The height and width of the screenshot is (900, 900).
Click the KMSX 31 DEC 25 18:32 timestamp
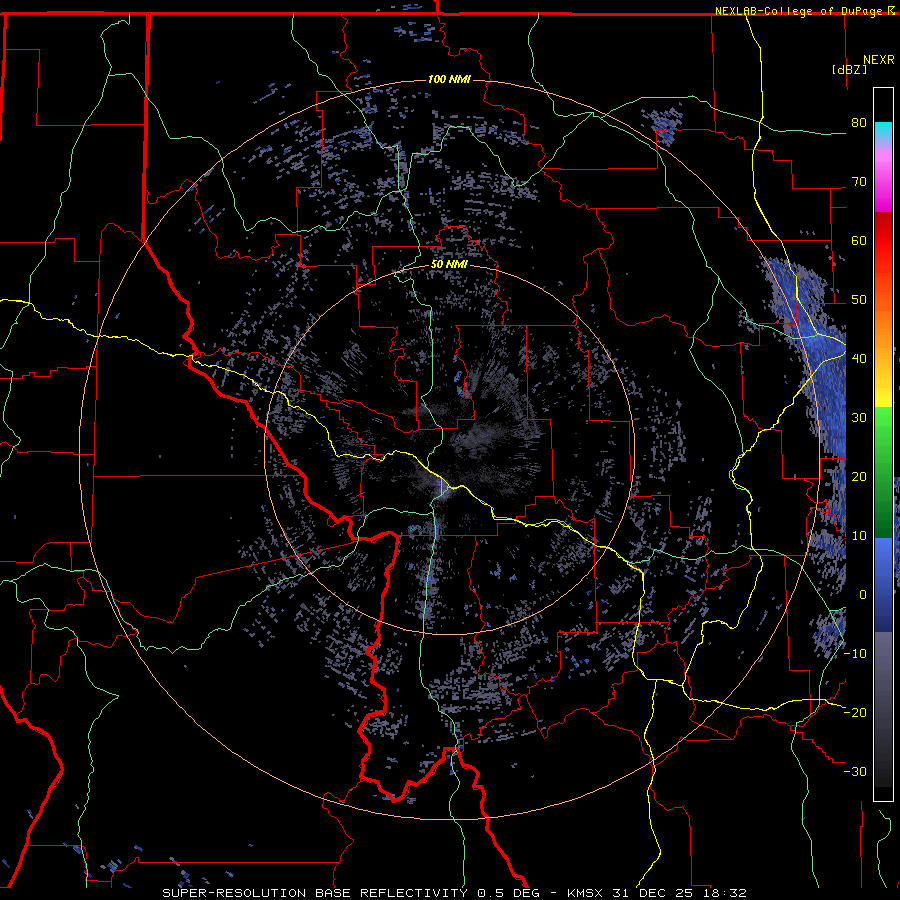[x=657, y=893]
